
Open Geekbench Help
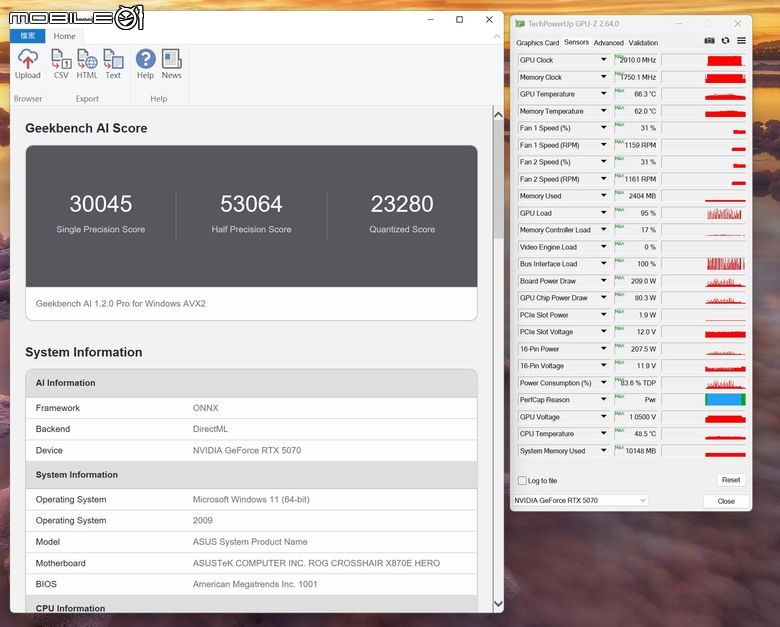(x=145, y=64)
